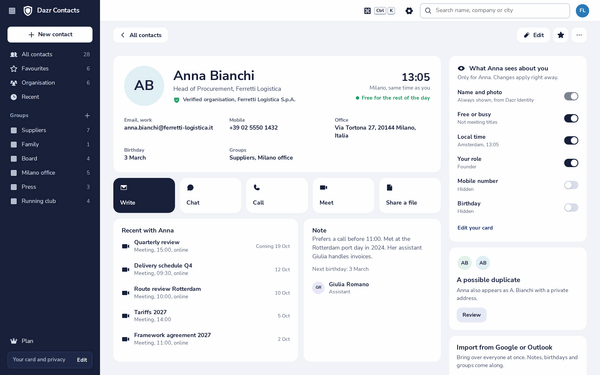
Task: Select the Suppliers group
Action: [50, 130]
